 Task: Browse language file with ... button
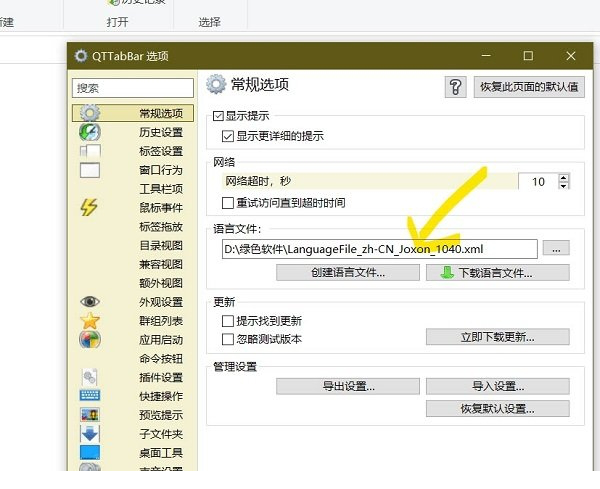556,248
